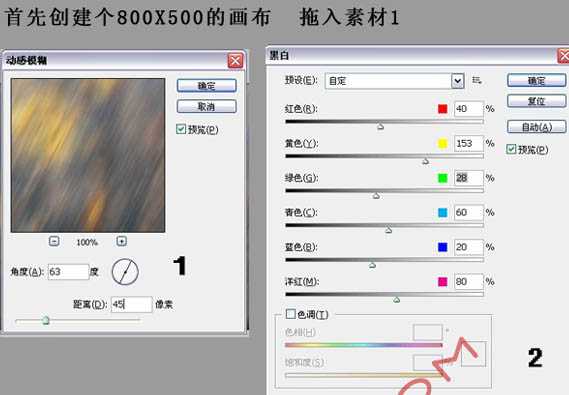This screenshot has height=395, width=569.
Task: Focus the Cyan value field showing 60
Action: pos(469,213)
